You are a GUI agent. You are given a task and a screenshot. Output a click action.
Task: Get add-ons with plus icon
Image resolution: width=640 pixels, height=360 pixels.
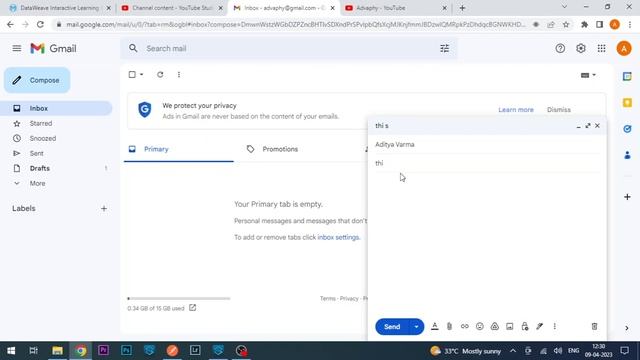pos(627,197)
